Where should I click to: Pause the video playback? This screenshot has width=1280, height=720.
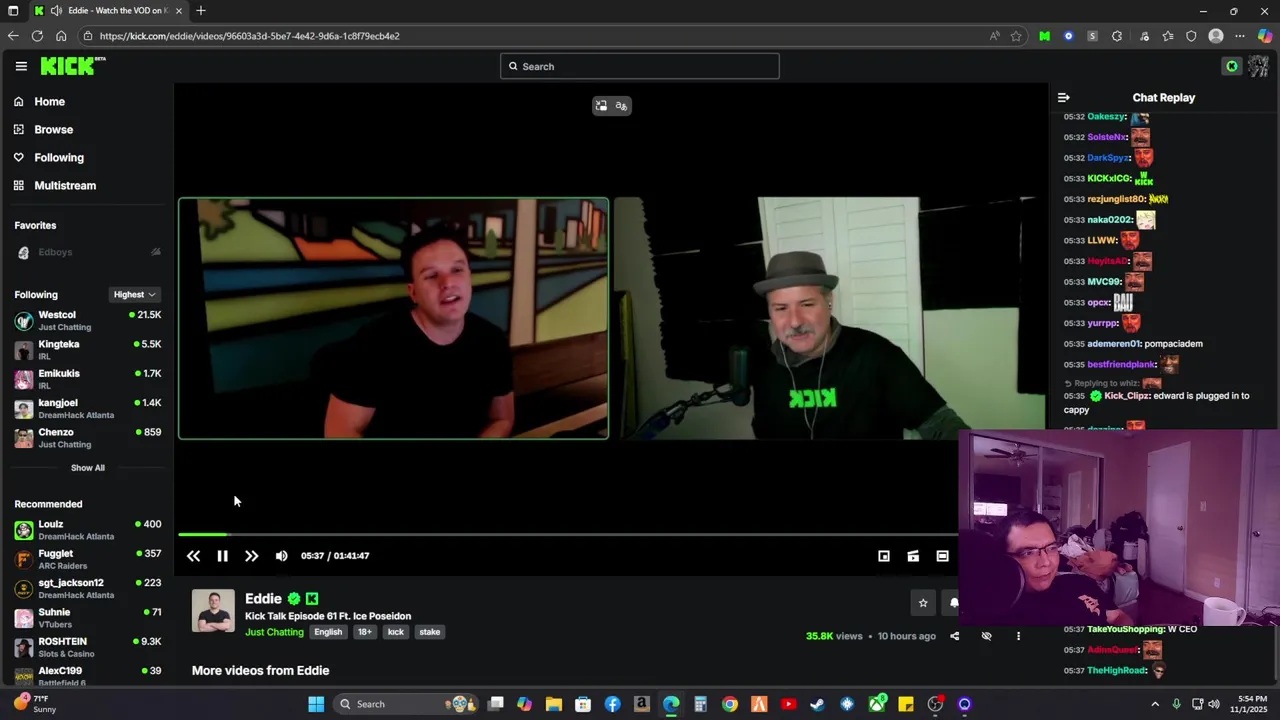point(222,556)
